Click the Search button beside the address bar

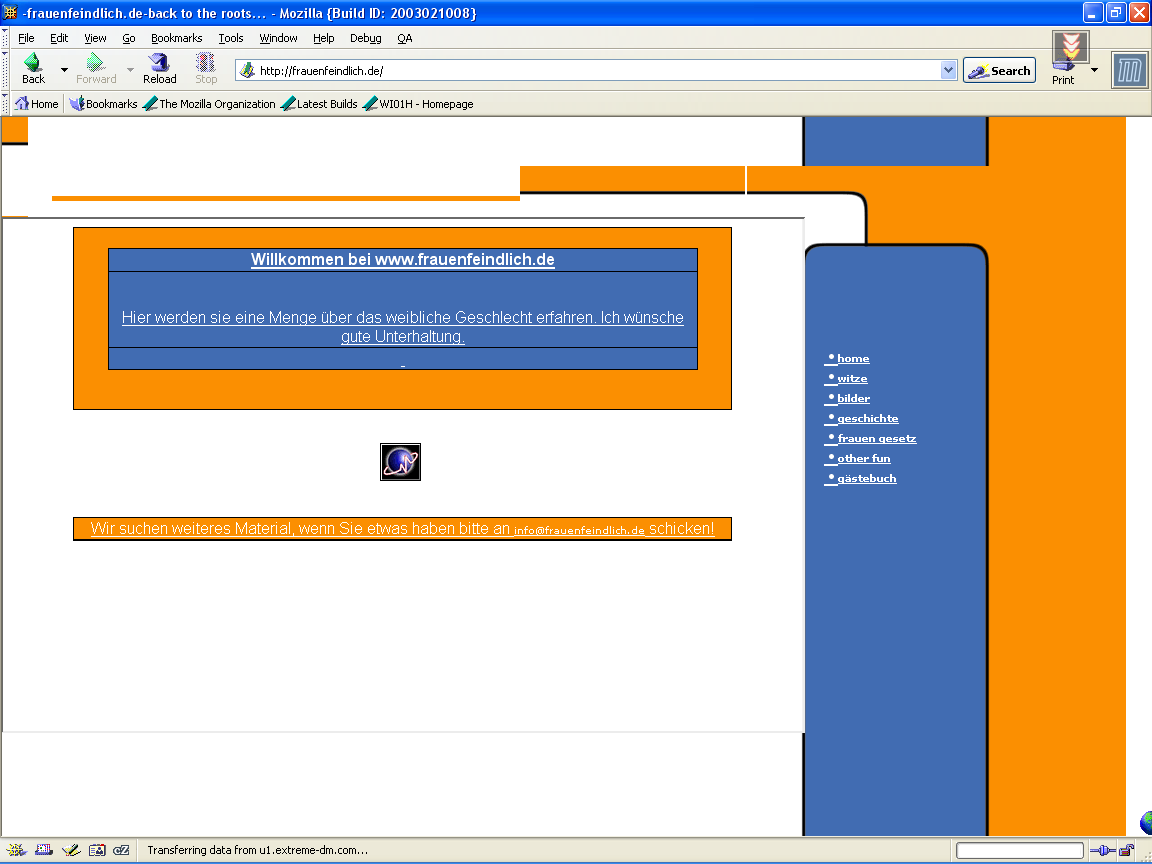[999, 71]
